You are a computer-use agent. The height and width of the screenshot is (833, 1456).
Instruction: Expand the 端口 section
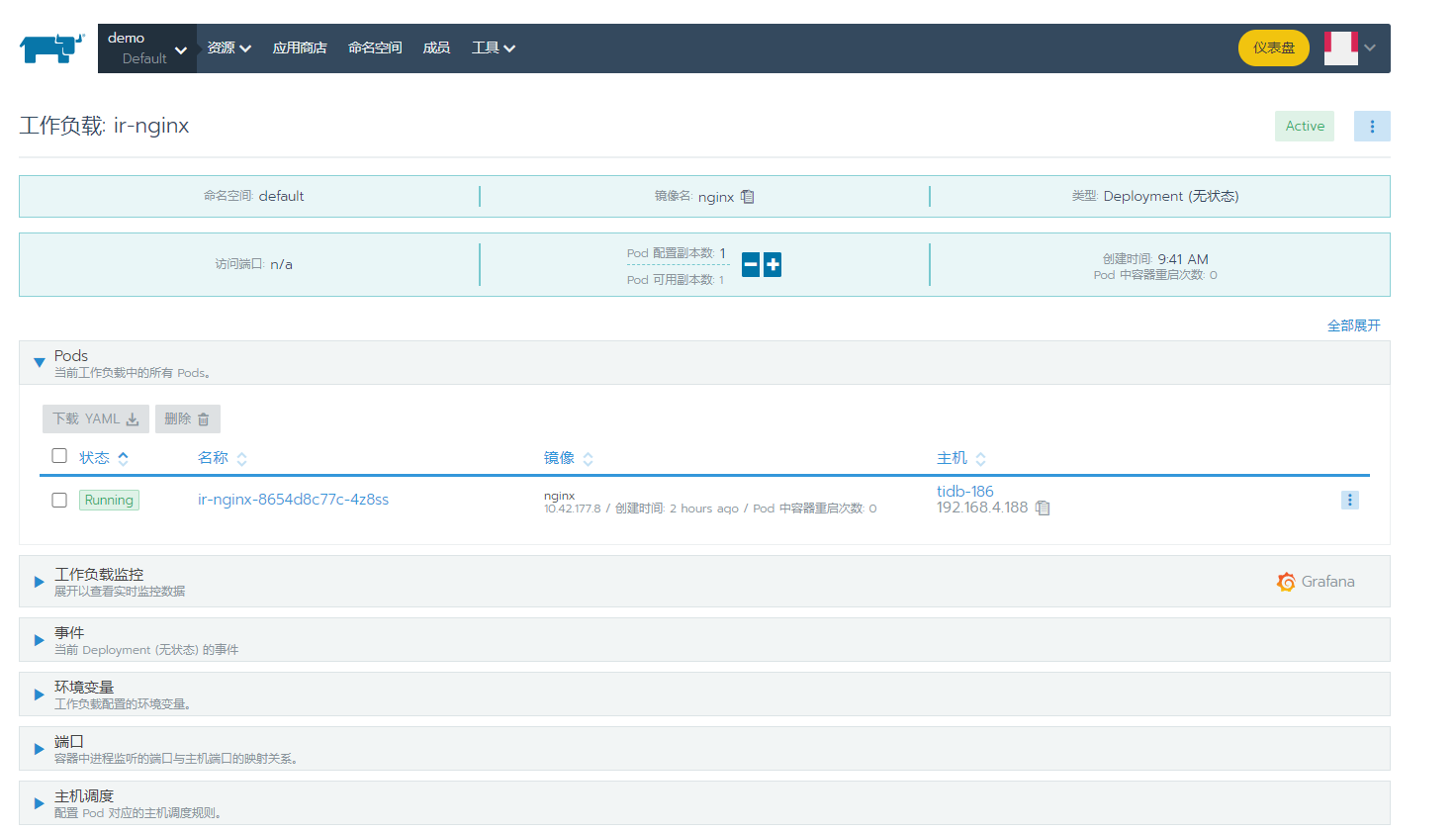(x=40, y=749)
